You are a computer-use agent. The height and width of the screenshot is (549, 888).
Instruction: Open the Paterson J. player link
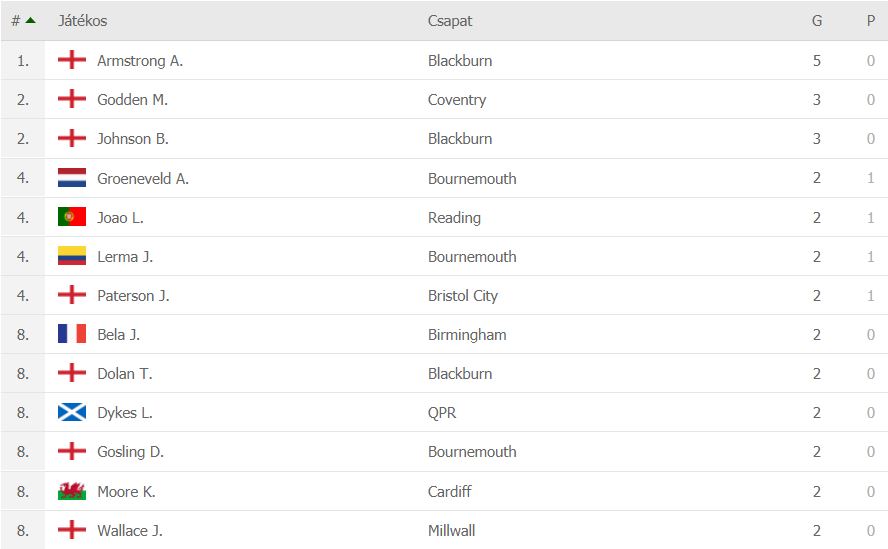pos(133,296)
